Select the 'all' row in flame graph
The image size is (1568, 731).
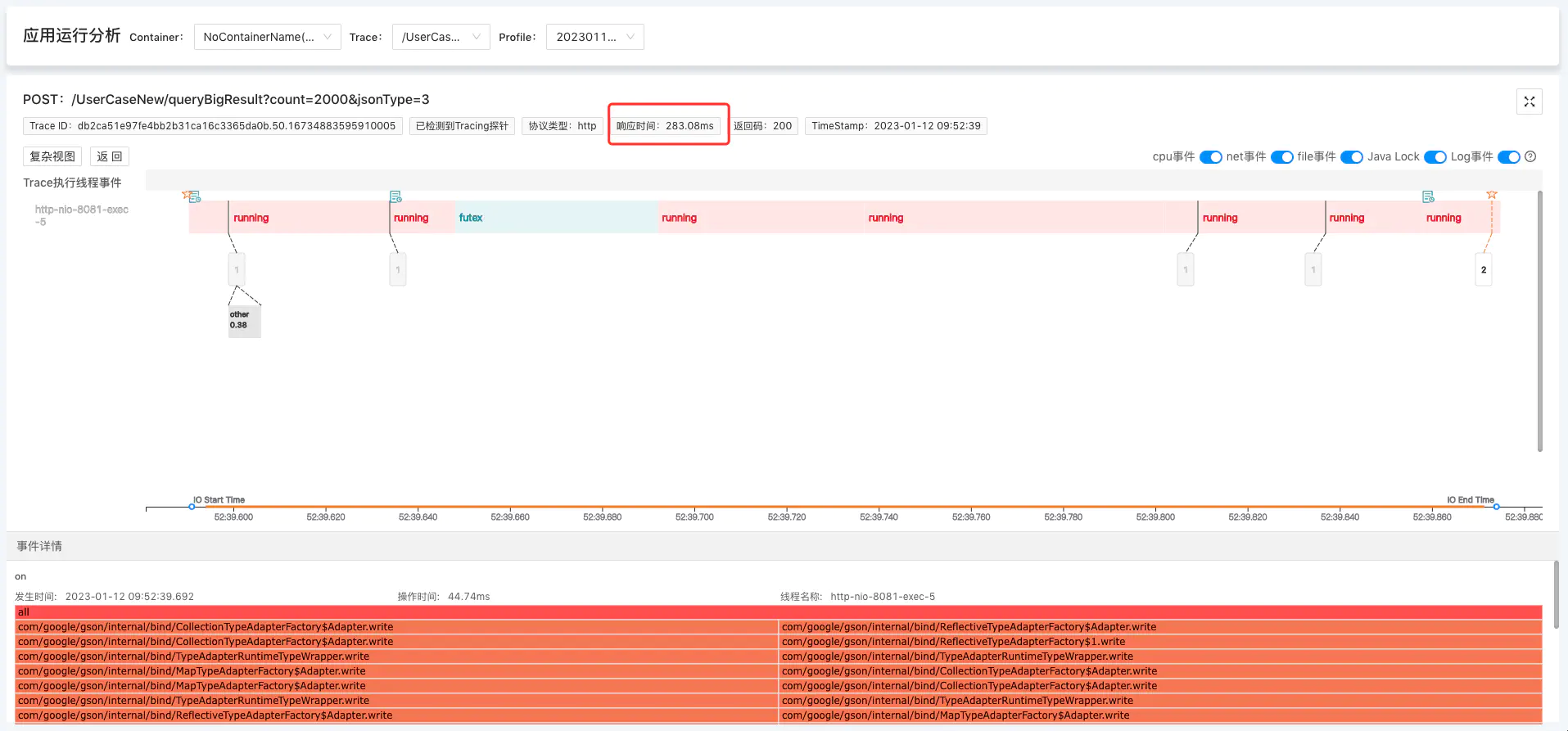click(x=778, y=612)
